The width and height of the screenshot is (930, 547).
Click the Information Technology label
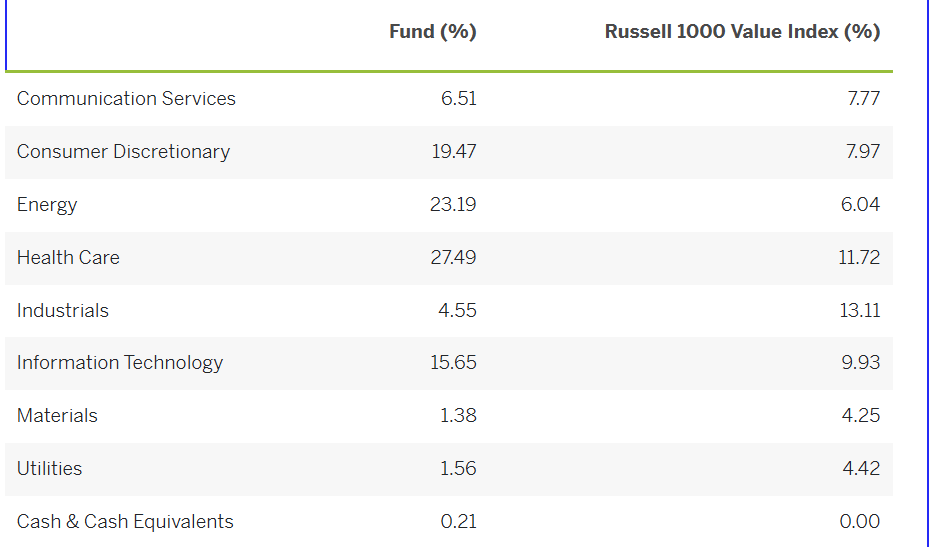pyautogui.click(x=120, y=363)
